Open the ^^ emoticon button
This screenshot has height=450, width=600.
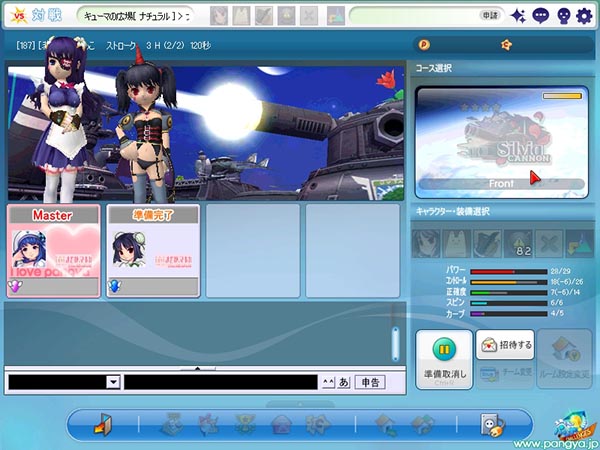tap(328, 382)
